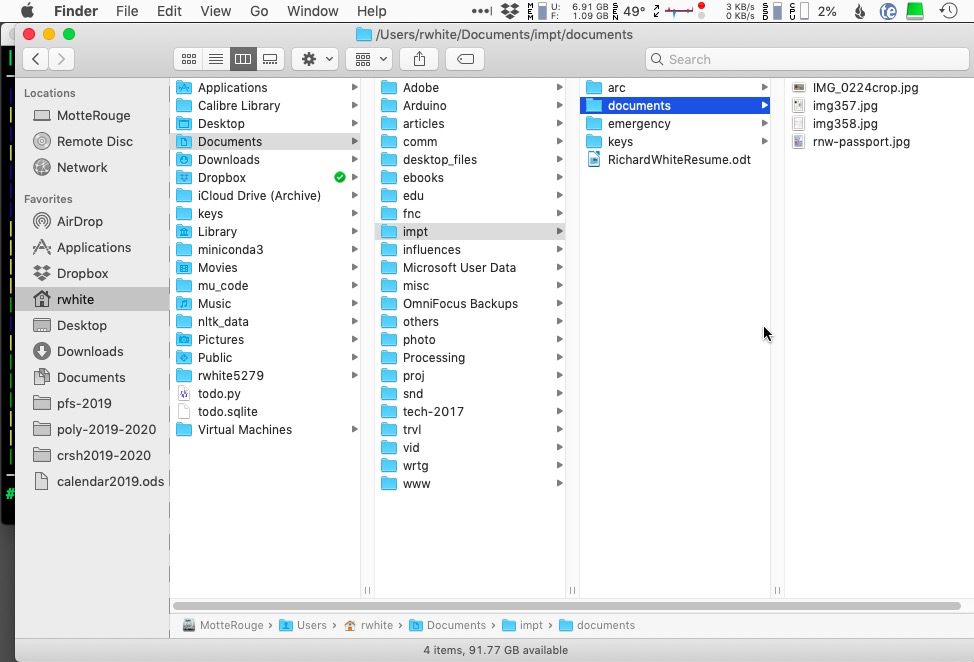
Task: Open AirDrop in the sidebar
Action: click(79, 221)
